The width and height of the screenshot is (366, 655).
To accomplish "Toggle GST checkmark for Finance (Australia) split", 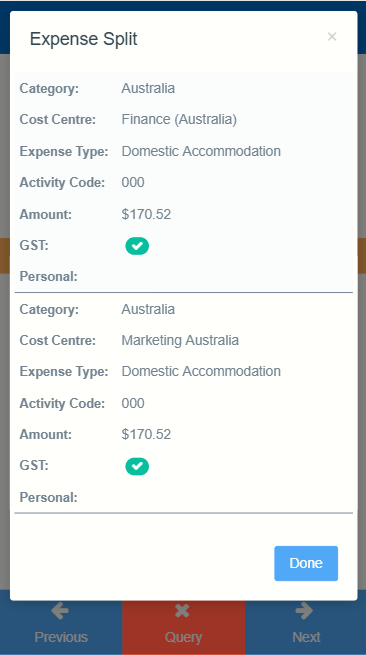I will [x=137, y=246].
